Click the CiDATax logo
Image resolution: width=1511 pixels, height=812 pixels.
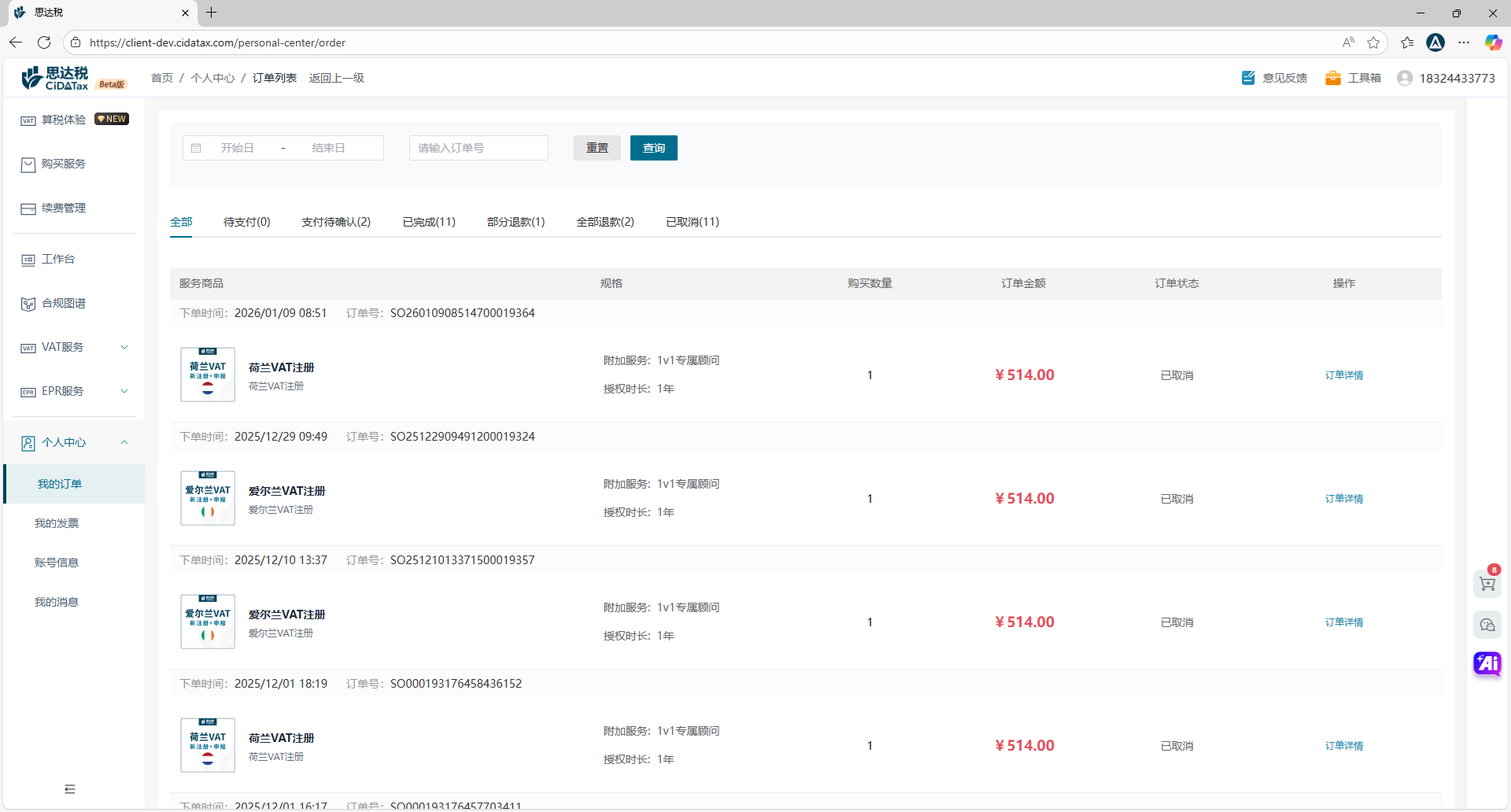tap(56, 78)
